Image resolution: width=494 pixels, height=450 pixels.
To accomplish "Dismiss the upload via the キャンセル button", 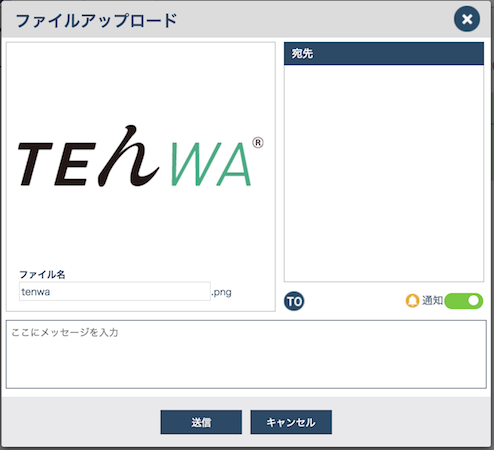I will pos(291,422).
